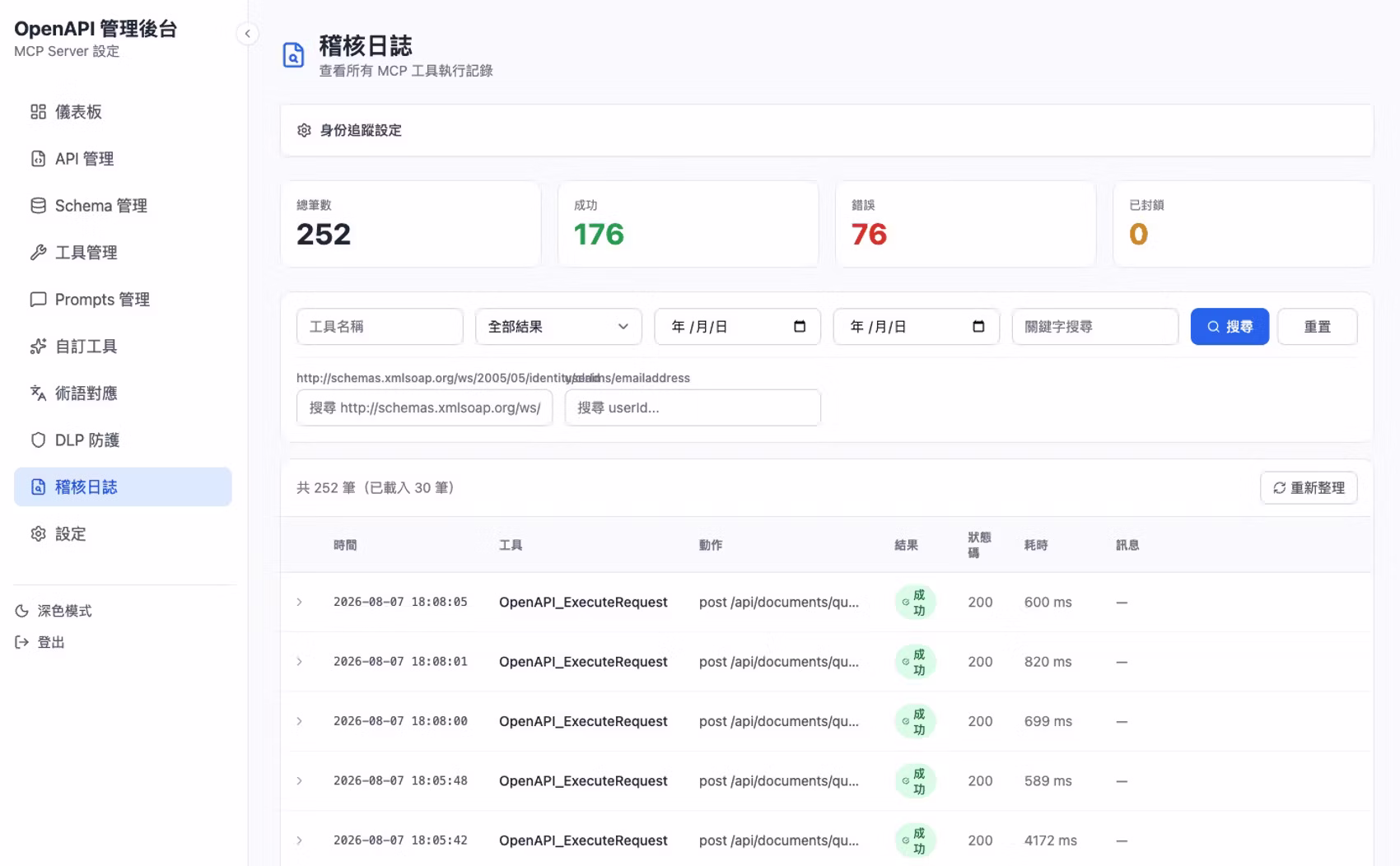
Task: Open the start date calendar picker icon
Action: [x=800, y=327]
